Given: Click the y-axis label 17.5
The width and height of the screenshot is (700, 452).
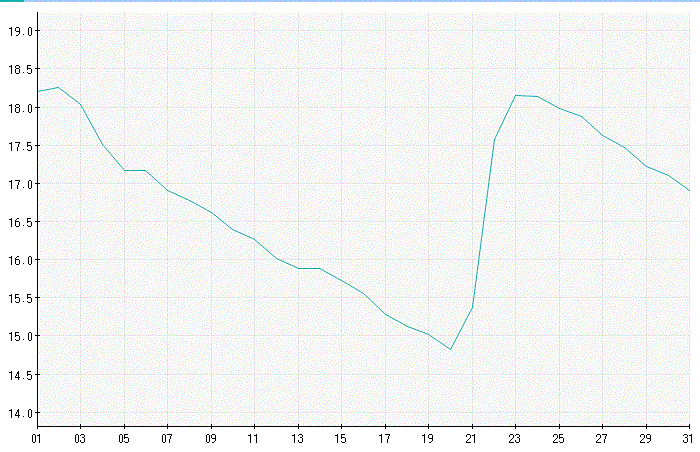Looking at the screenshot, I should [x=21, y=146].
